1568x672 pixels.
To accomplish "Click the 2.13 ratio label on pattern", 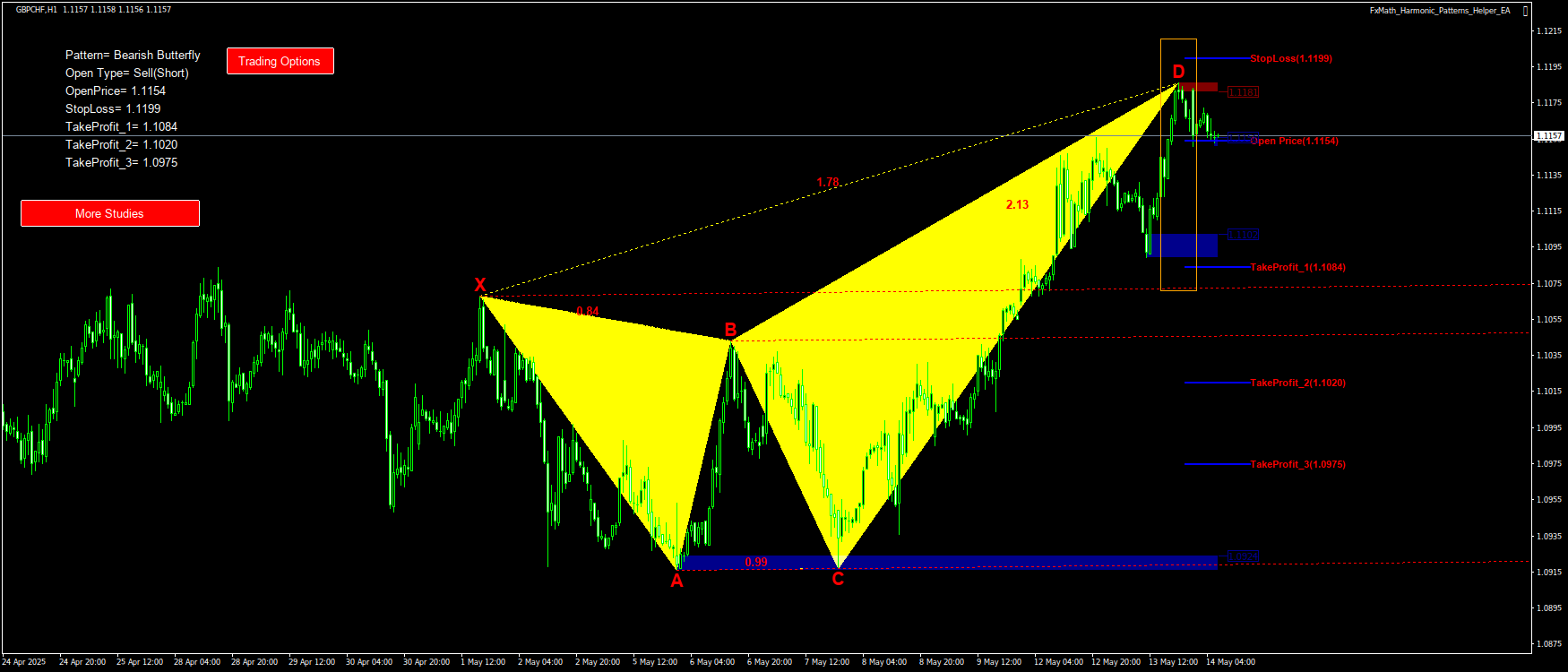I will click(x=1017, y=204).
